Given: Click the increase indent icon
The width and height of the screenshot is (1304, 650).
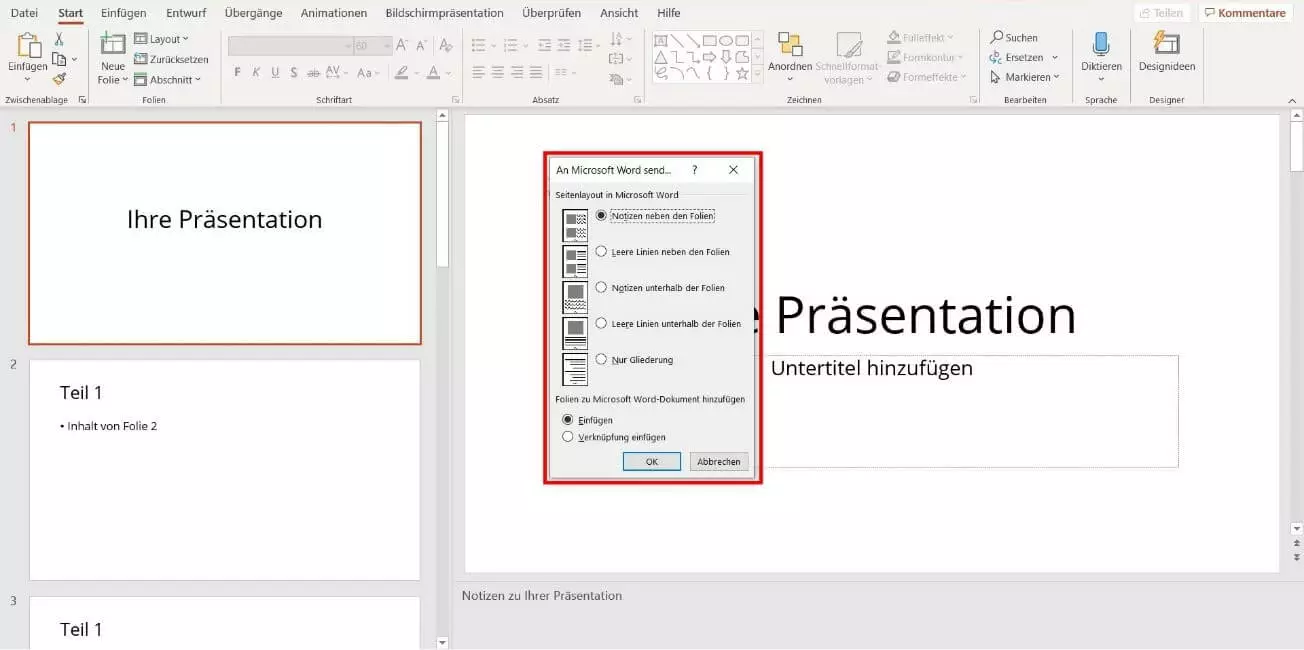Looking at the screenshot, I should point(564,45).
